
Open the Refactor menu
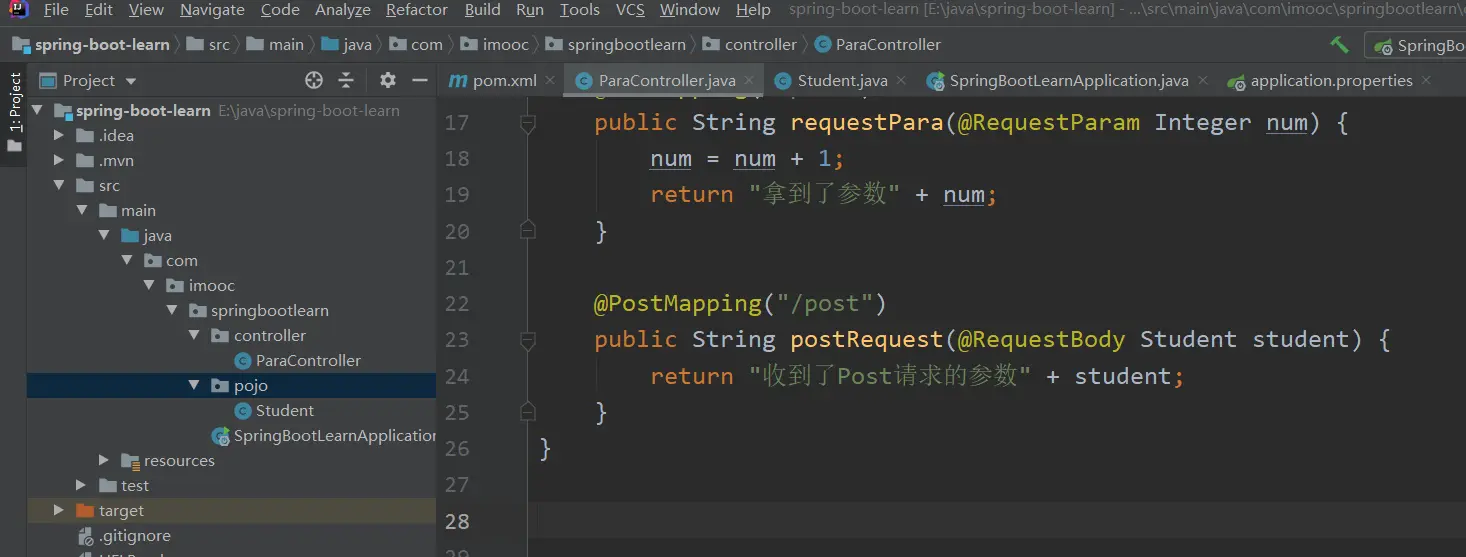[x=416, y=10]
